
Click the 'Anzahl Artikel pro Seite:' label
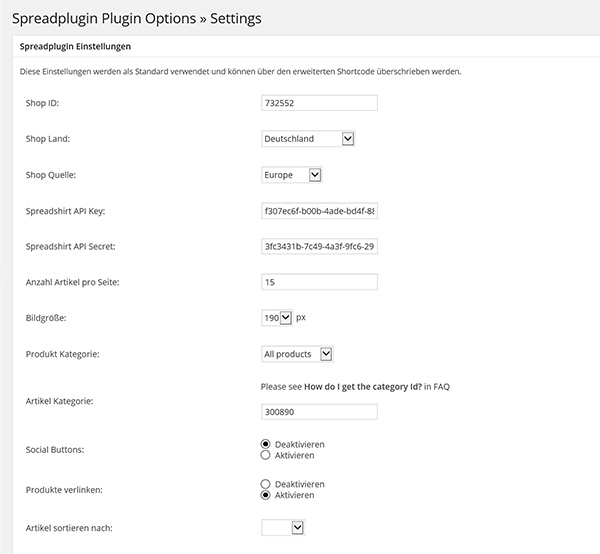pos(72,282)
